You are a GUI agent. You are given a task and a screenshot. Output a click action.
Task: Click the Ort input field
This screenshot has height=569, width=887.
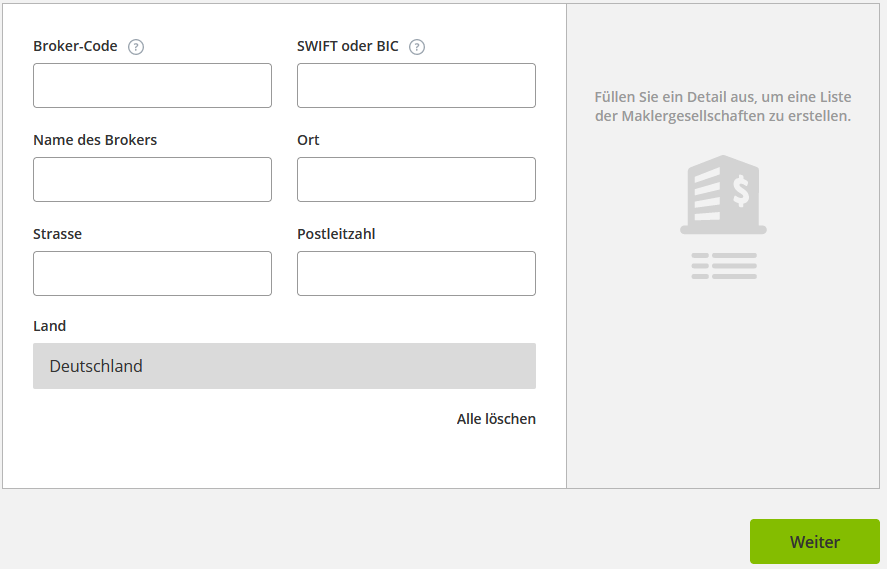click(x=416, y=180)
